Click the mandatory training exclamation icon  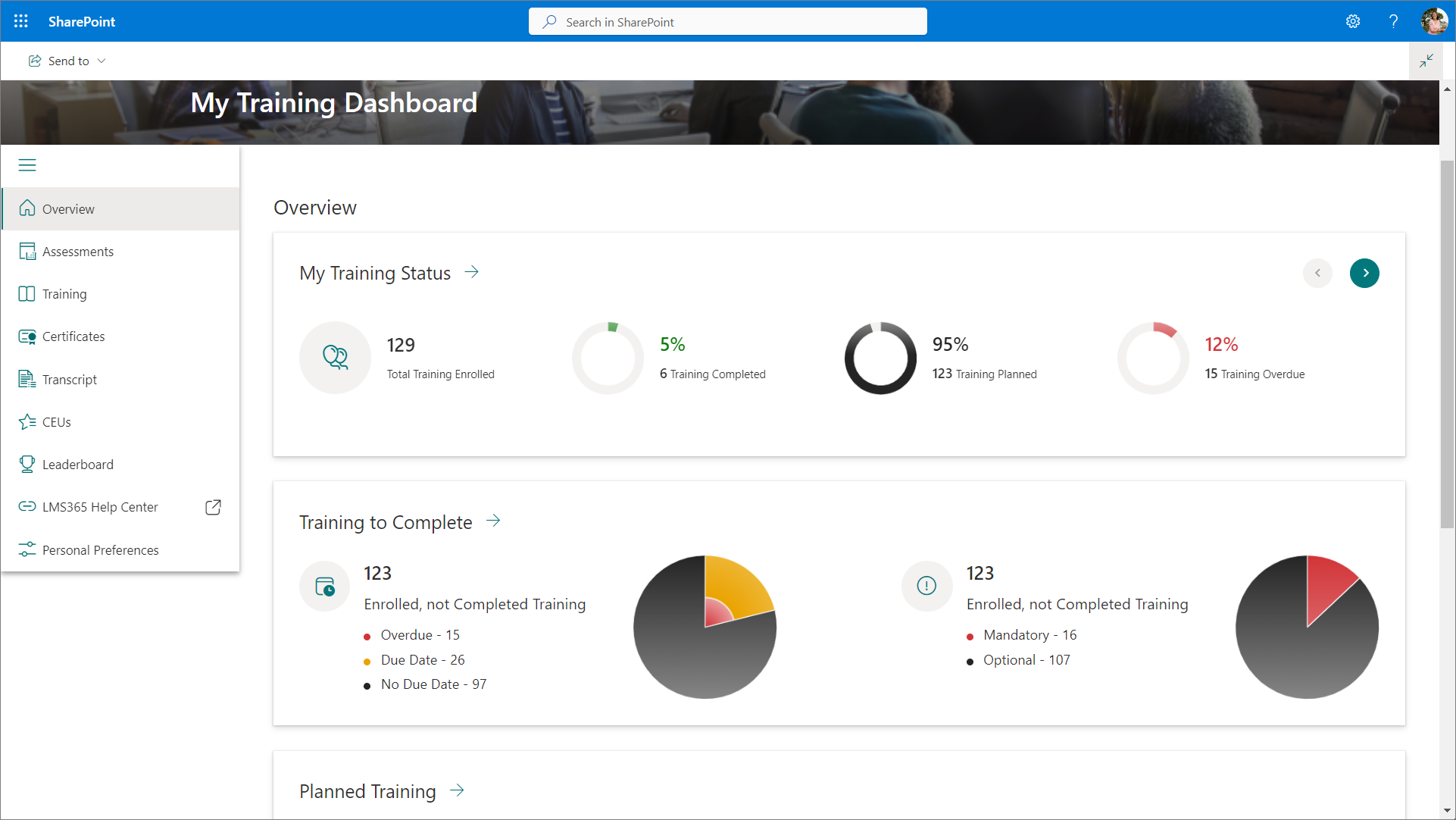(x=926, y=586)
